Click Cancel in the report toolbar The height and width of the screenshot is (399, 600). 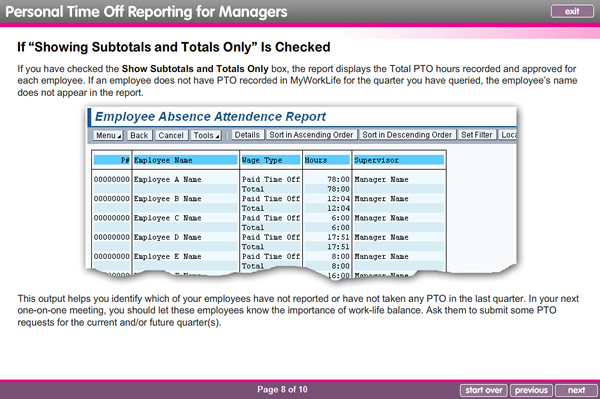click(171, 135)
